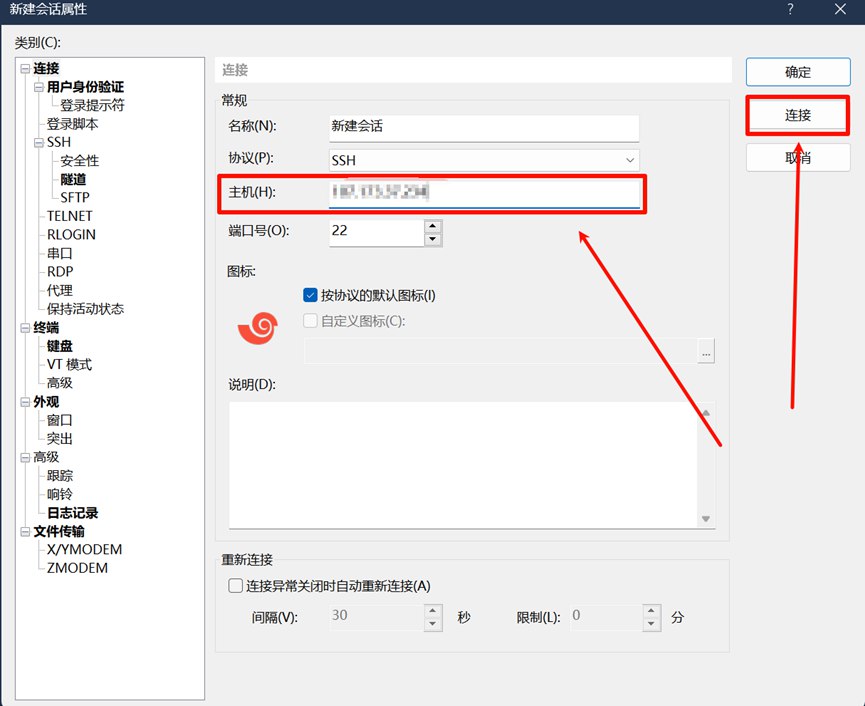The width and height of the screenshot is (865, 706).
Task: Select 日志记录 in the sidebar
Action: [71, 512]
